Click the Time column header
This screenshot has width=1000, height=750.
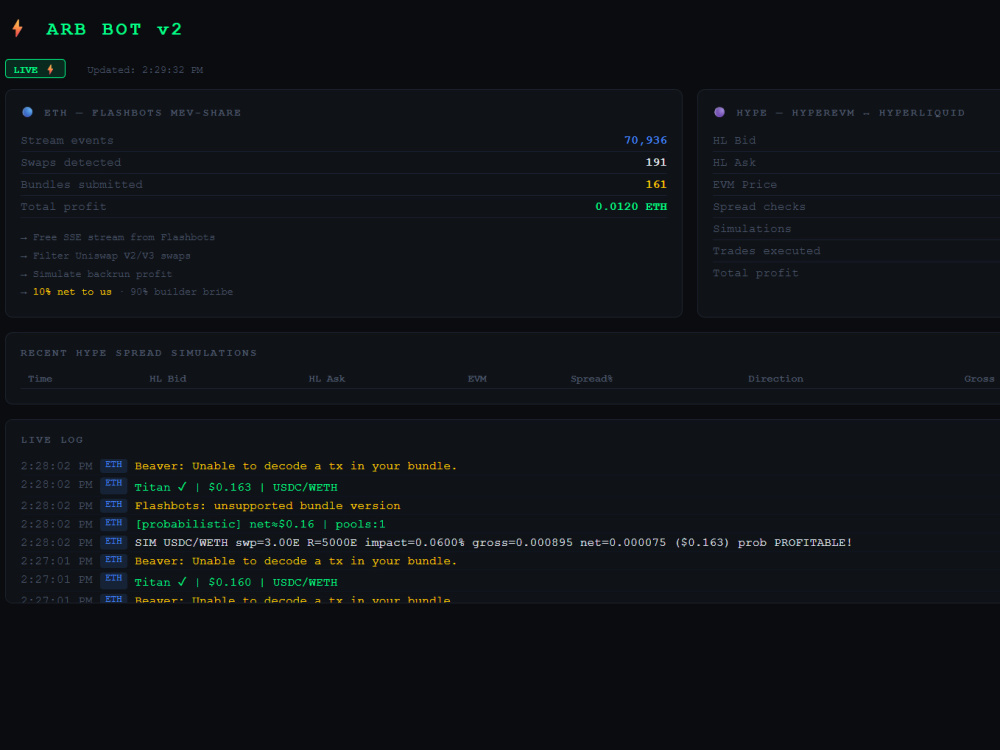tap(40, 379)
